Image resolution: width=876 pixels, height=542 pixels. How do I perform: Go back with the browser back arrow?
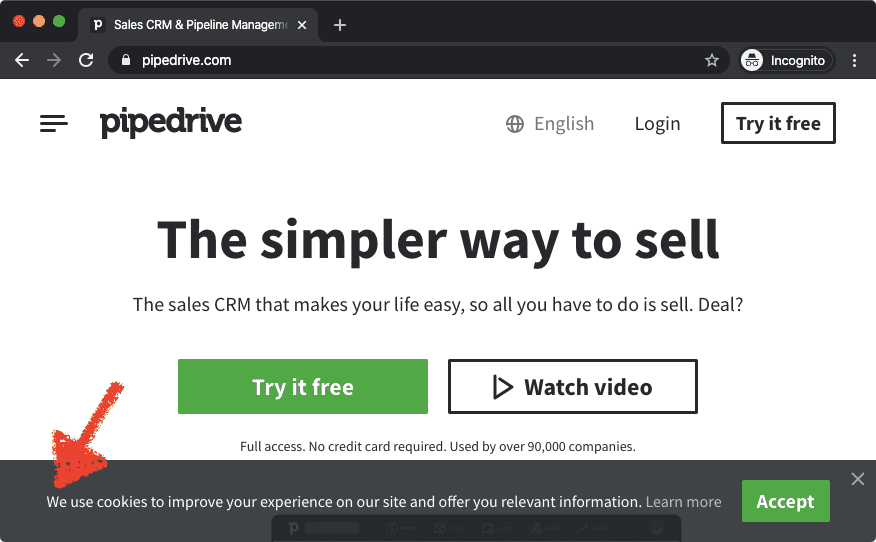22,60
